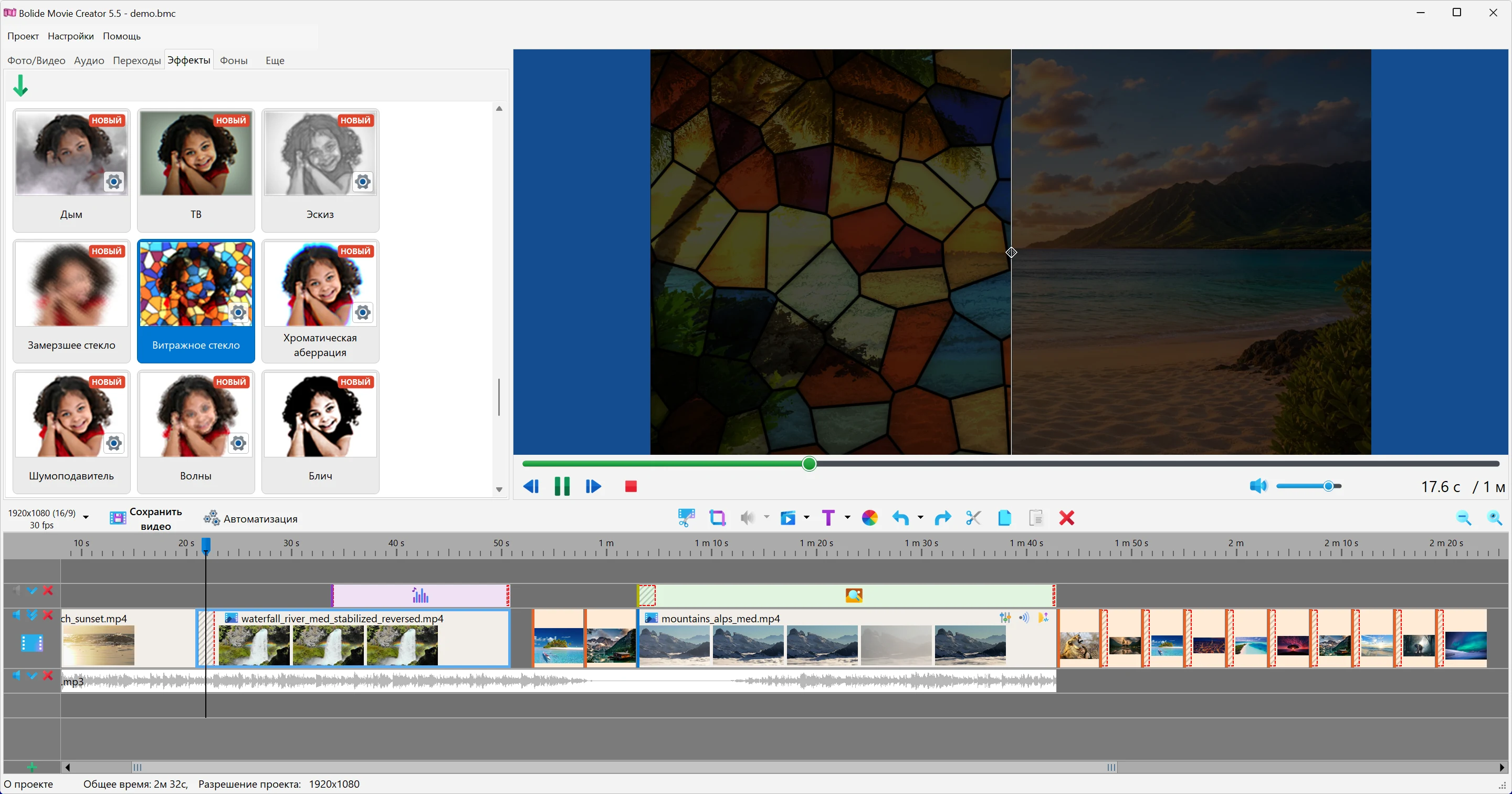The height and width of the screenshot is (794, 1512).
Task: Open settings gear for Волны effect
Action: [238, 443]
